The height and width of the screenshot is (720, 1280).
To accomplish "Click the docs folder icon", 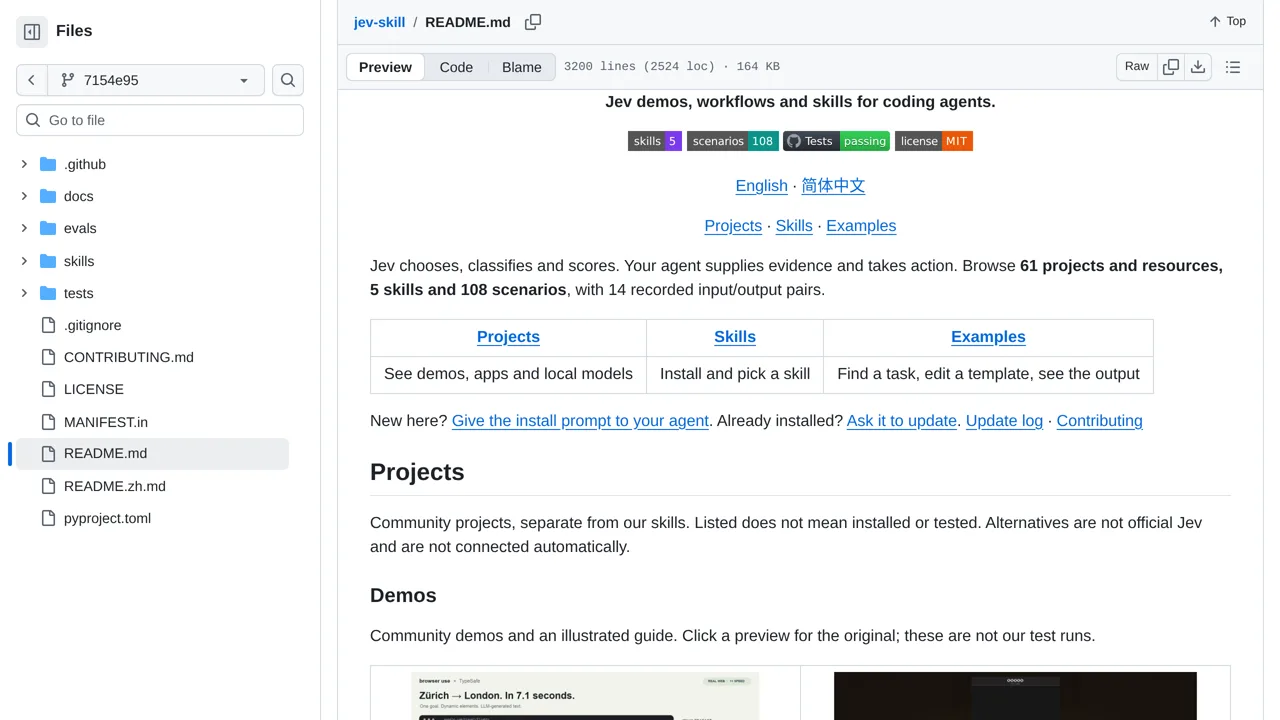I will coord(48,196).
